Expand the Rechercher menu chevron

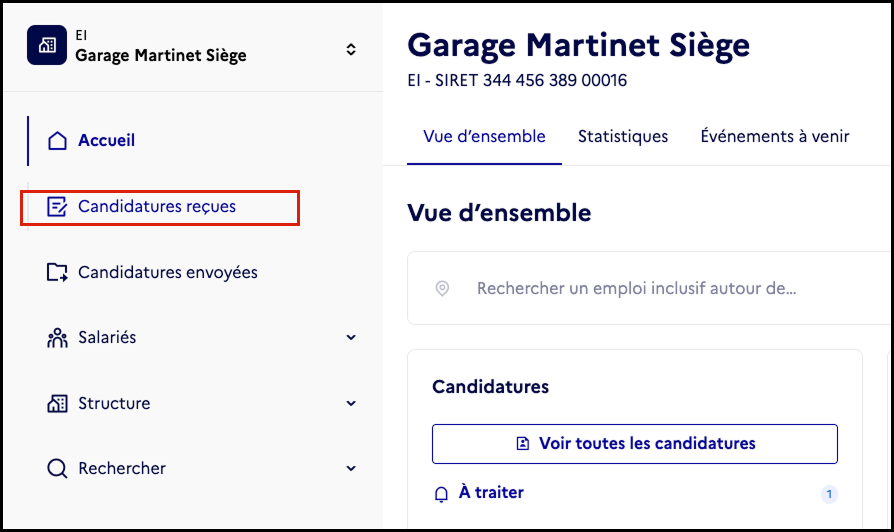click(x=351, y=469)
